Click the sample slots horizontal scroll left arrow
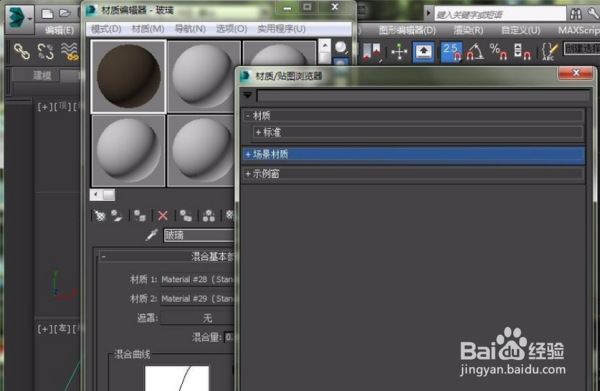 (x=96, y=195)
